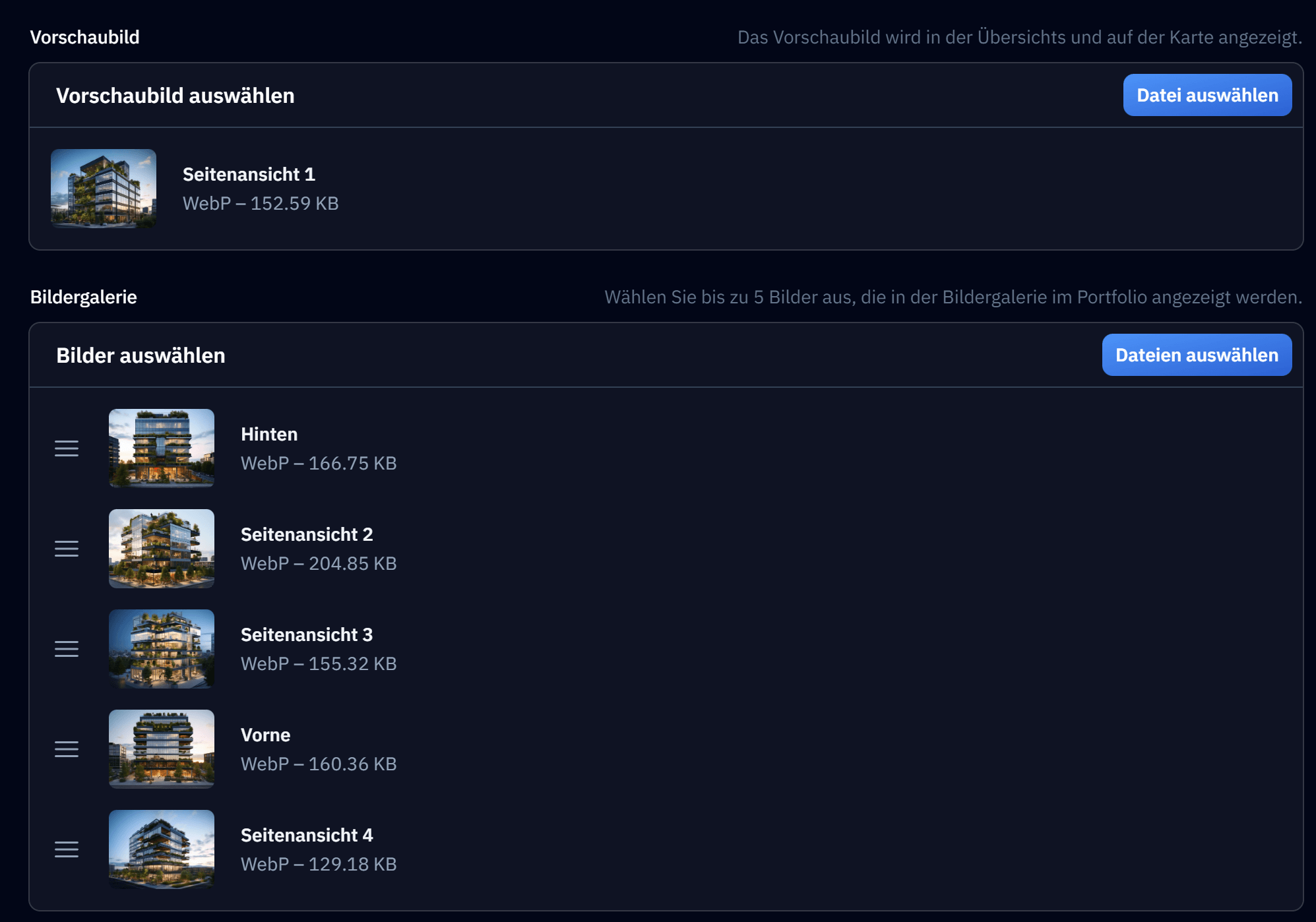The height and width of the screenshot is (922, 1316).
Task: Select the Seitenansicht 3 file title
Action: [x=307, y=634]
